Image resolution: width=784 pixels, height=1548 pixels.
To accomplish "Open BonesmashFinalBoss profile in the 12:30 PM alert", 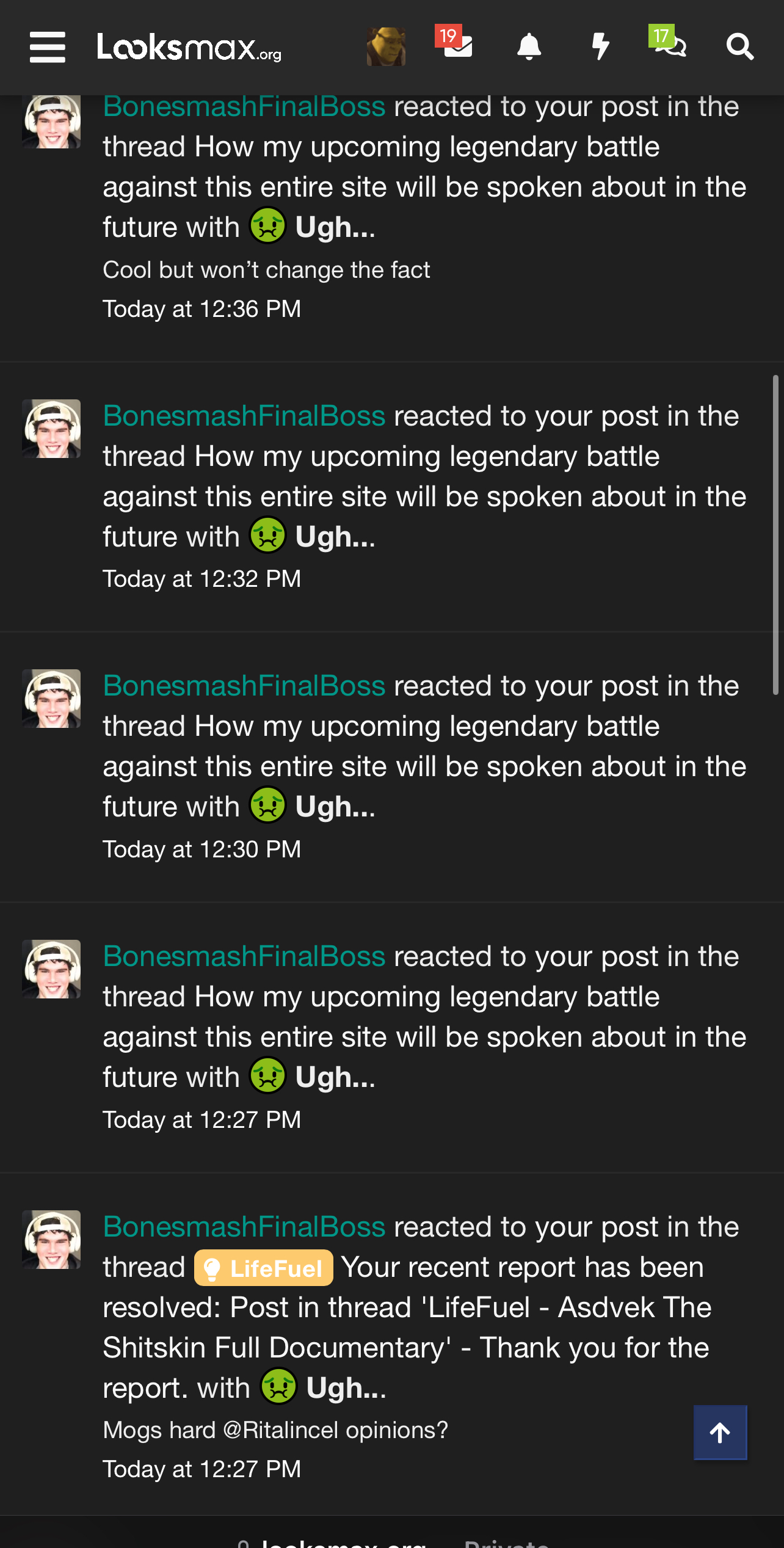I will [244, 686].
